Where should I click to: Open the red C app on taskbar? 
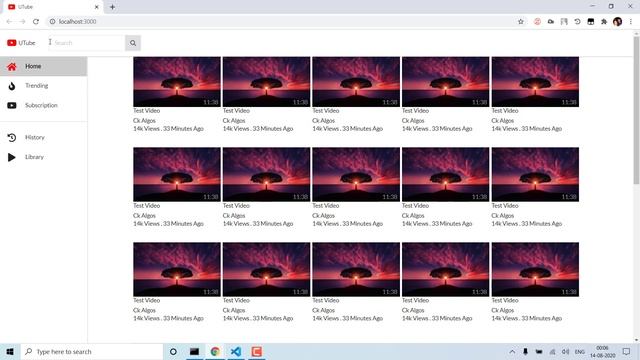click(257, 351)
